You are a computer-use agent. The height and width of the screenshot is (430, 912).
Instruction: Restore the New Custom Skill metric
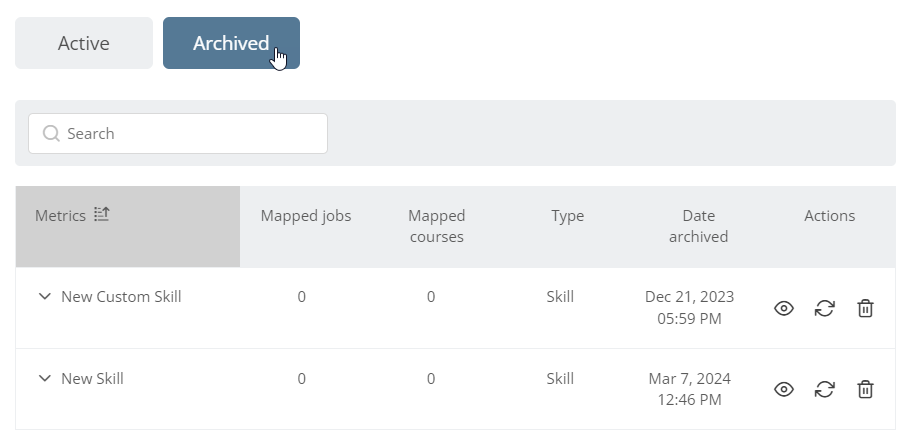point(824,308)
